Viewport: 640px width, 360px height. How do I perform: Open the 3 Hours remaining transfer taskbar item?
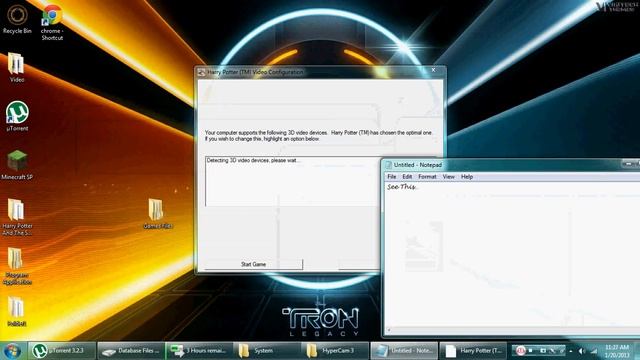coord(200,351)
